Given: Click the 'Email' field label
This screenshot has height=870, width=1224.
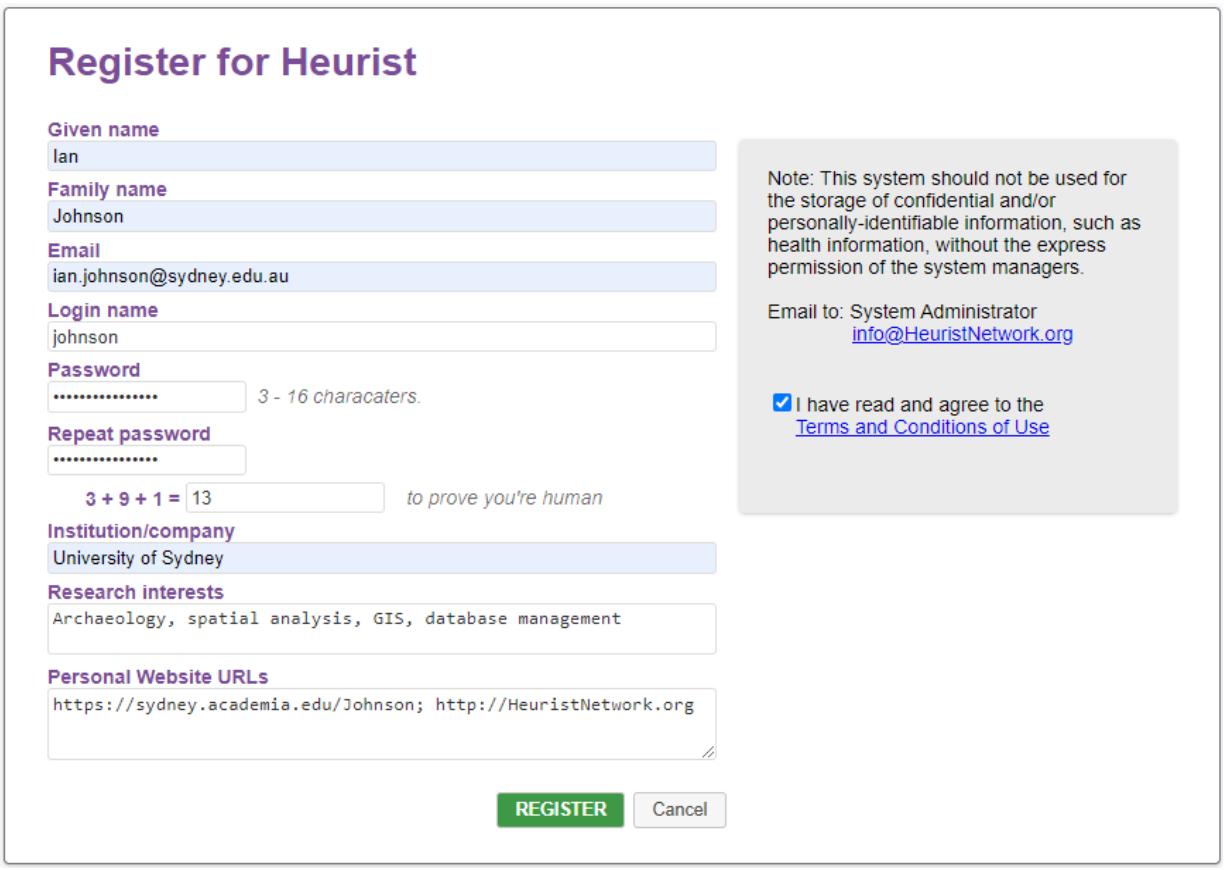Looking at the screenshot, I should 74,251.
